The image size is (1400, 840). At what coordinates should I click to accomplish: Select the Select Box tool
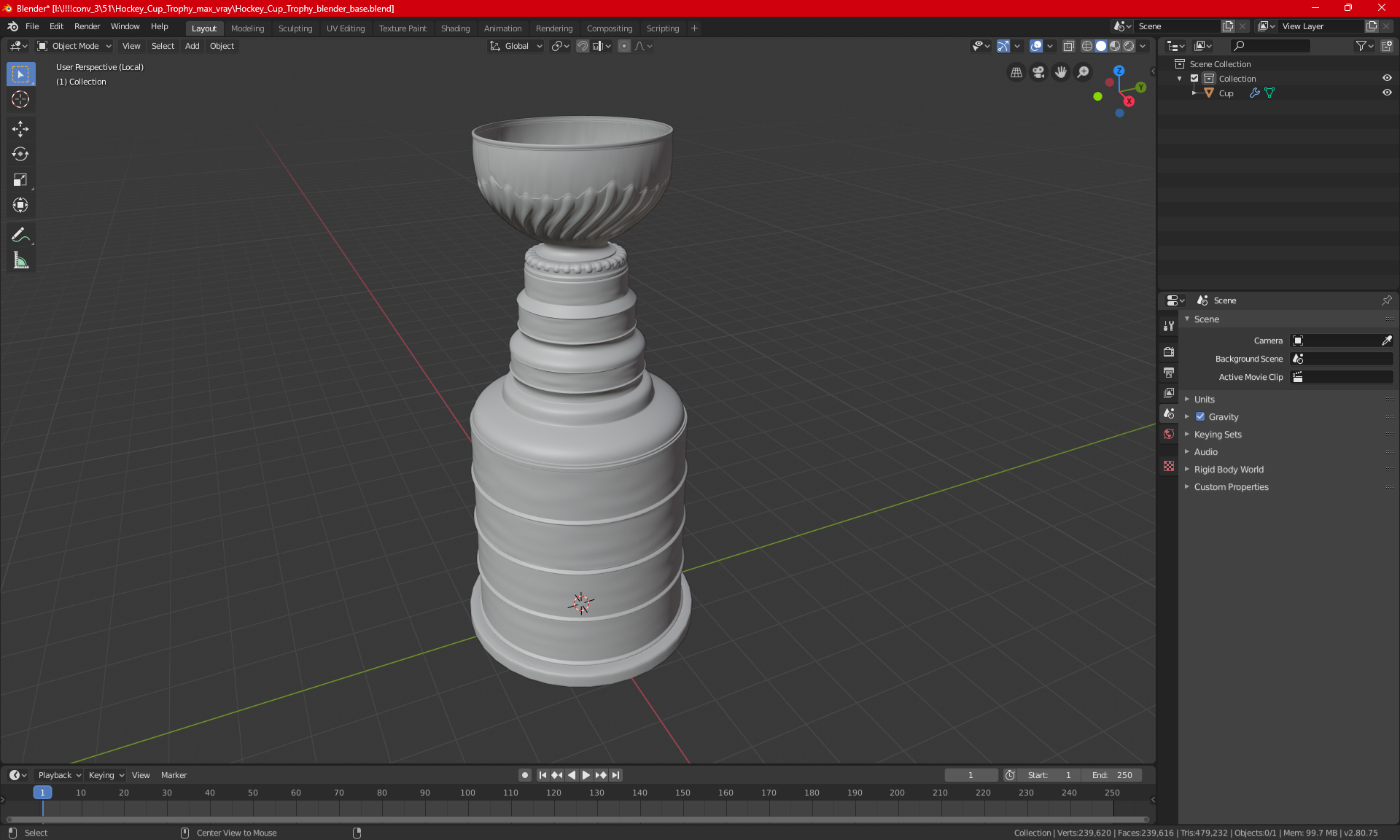tap(20, 74)
